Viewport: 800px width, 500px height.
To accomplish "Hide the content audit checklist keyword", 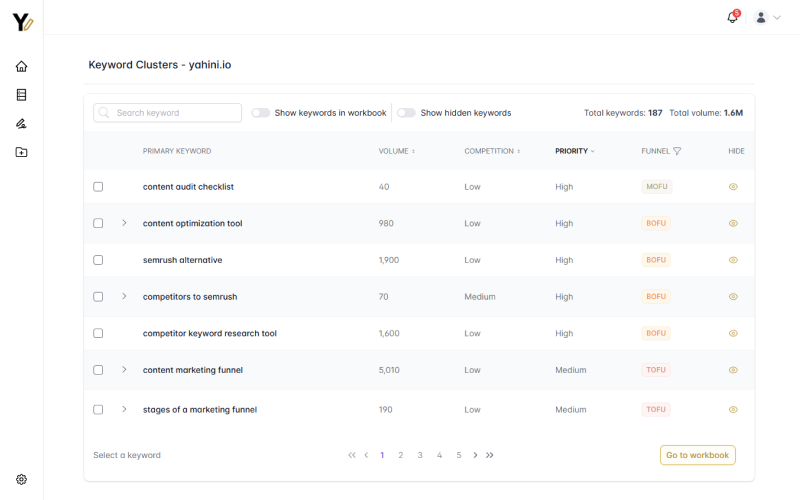I will [733, 187].
